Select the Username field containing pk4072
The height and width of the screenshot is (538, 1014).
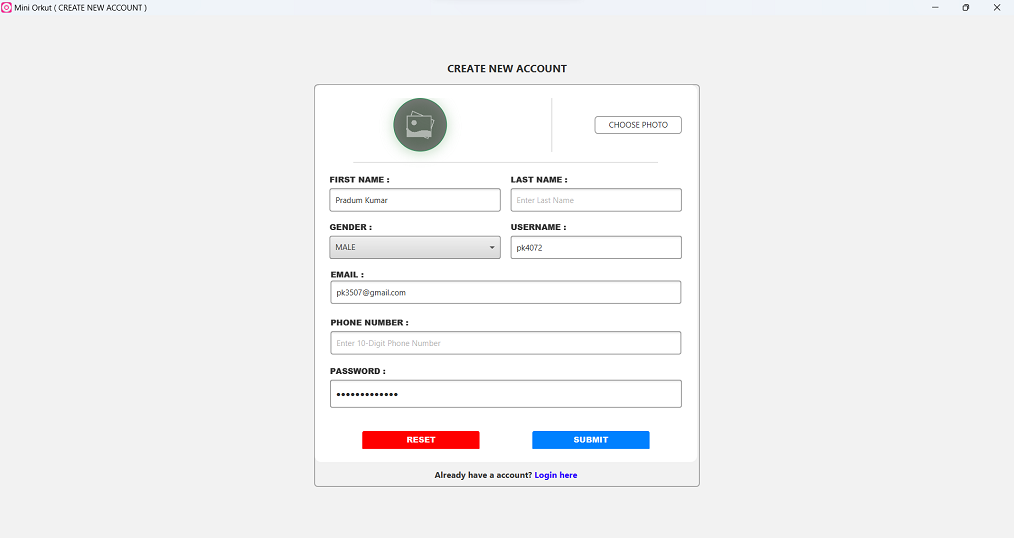(x=596, y=247)
